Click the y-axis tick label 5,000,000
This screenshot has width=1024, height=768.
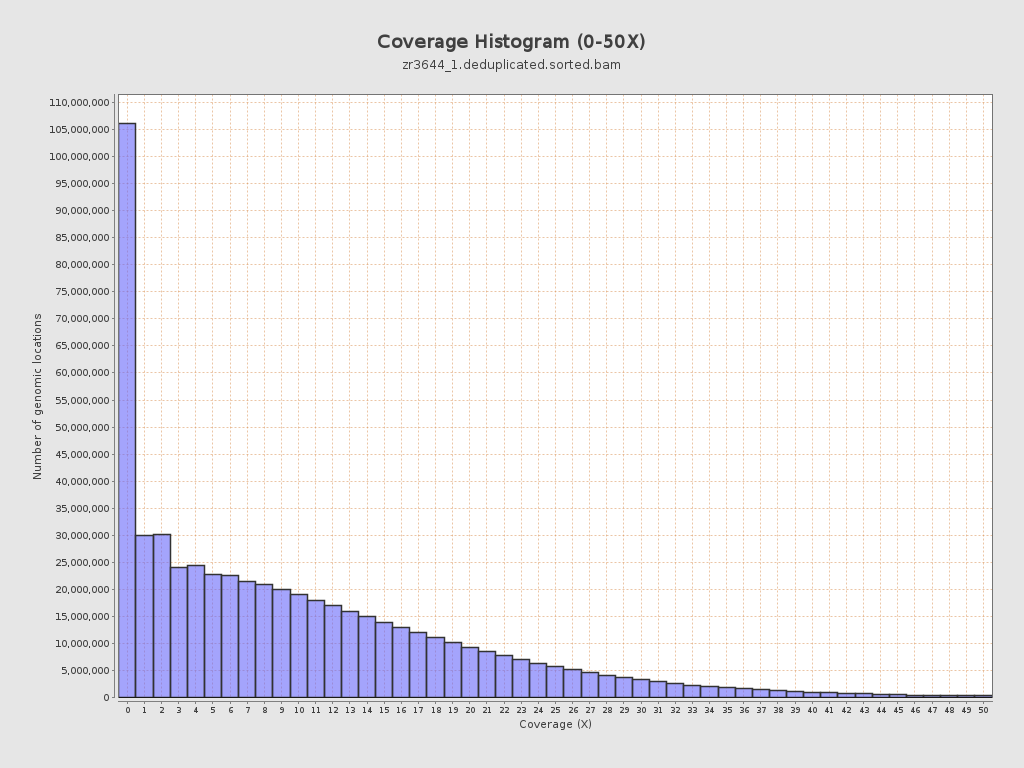point(84,671)
